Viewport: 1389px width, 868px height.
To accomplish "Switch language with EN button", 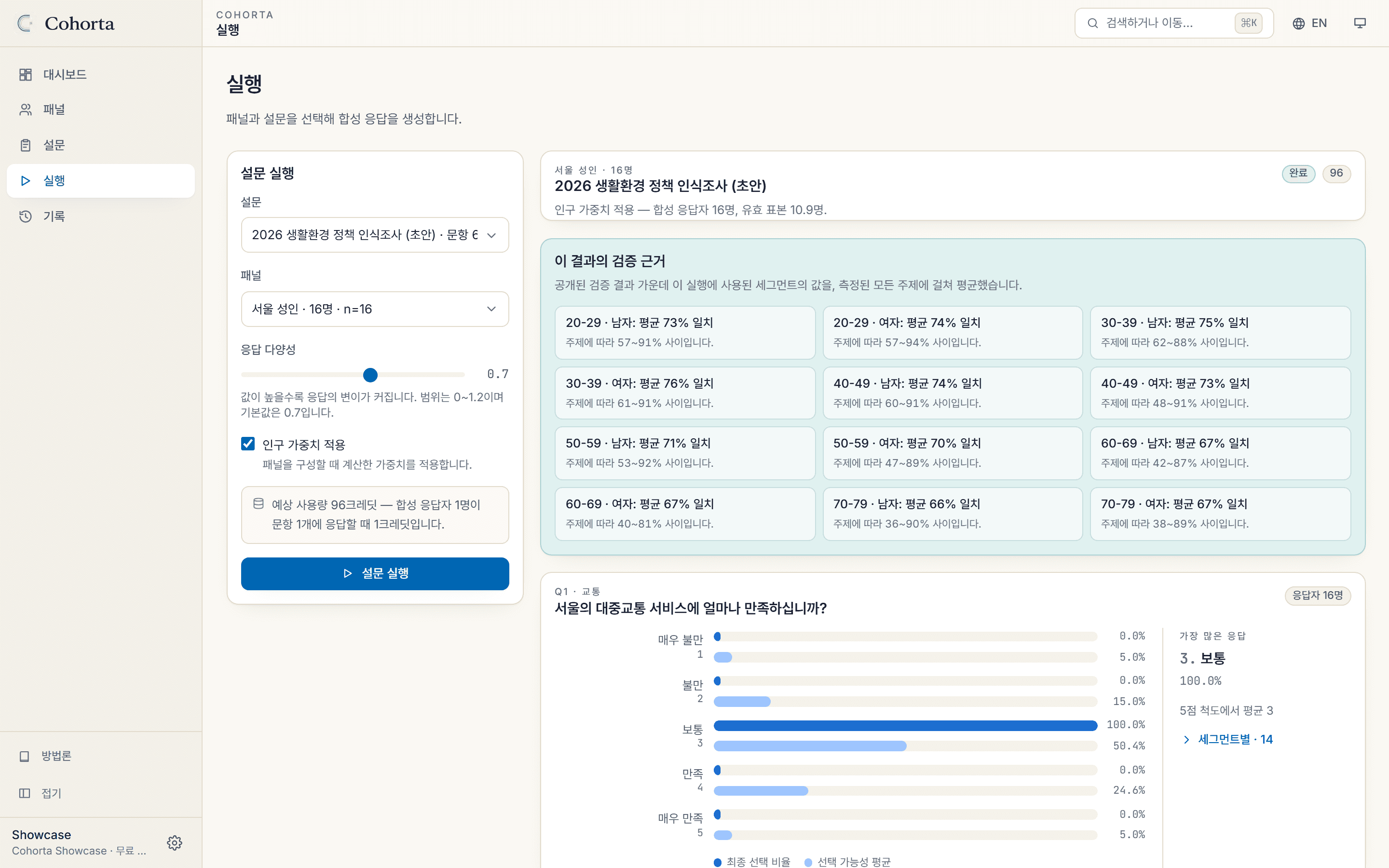I will pos(1309,23).
